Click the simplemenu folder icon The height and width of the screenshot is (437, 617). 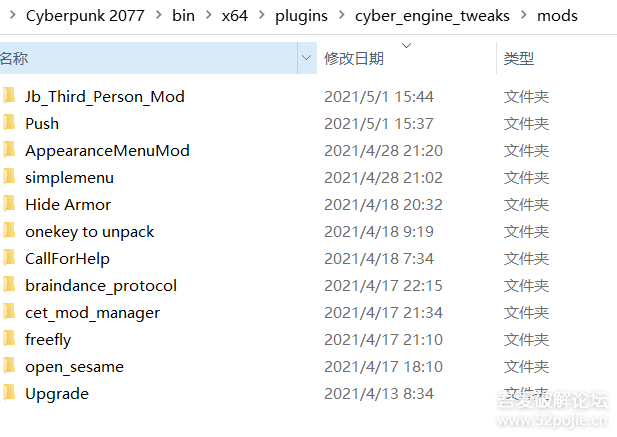tap(10, 177)
